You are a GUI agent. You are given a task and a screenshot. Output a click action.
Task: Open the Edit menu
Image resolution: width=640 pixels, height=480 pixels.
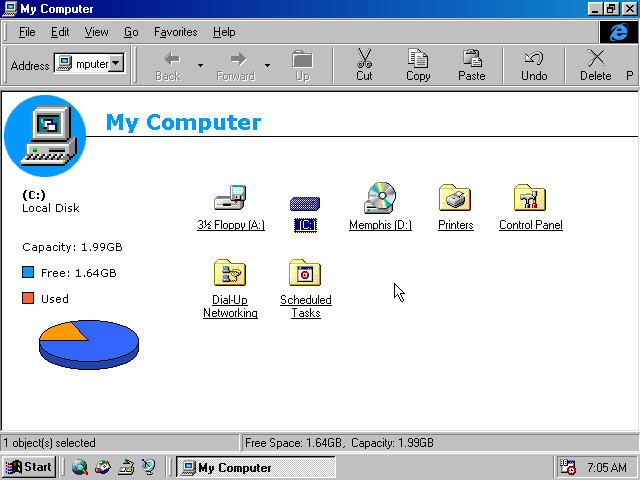coord(60,32)
